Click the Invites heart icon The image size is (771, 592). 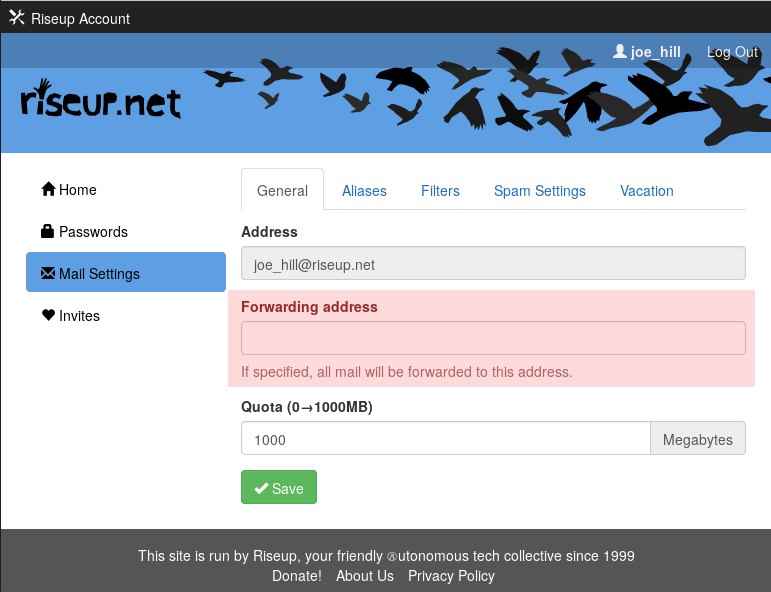click(47, 315)
